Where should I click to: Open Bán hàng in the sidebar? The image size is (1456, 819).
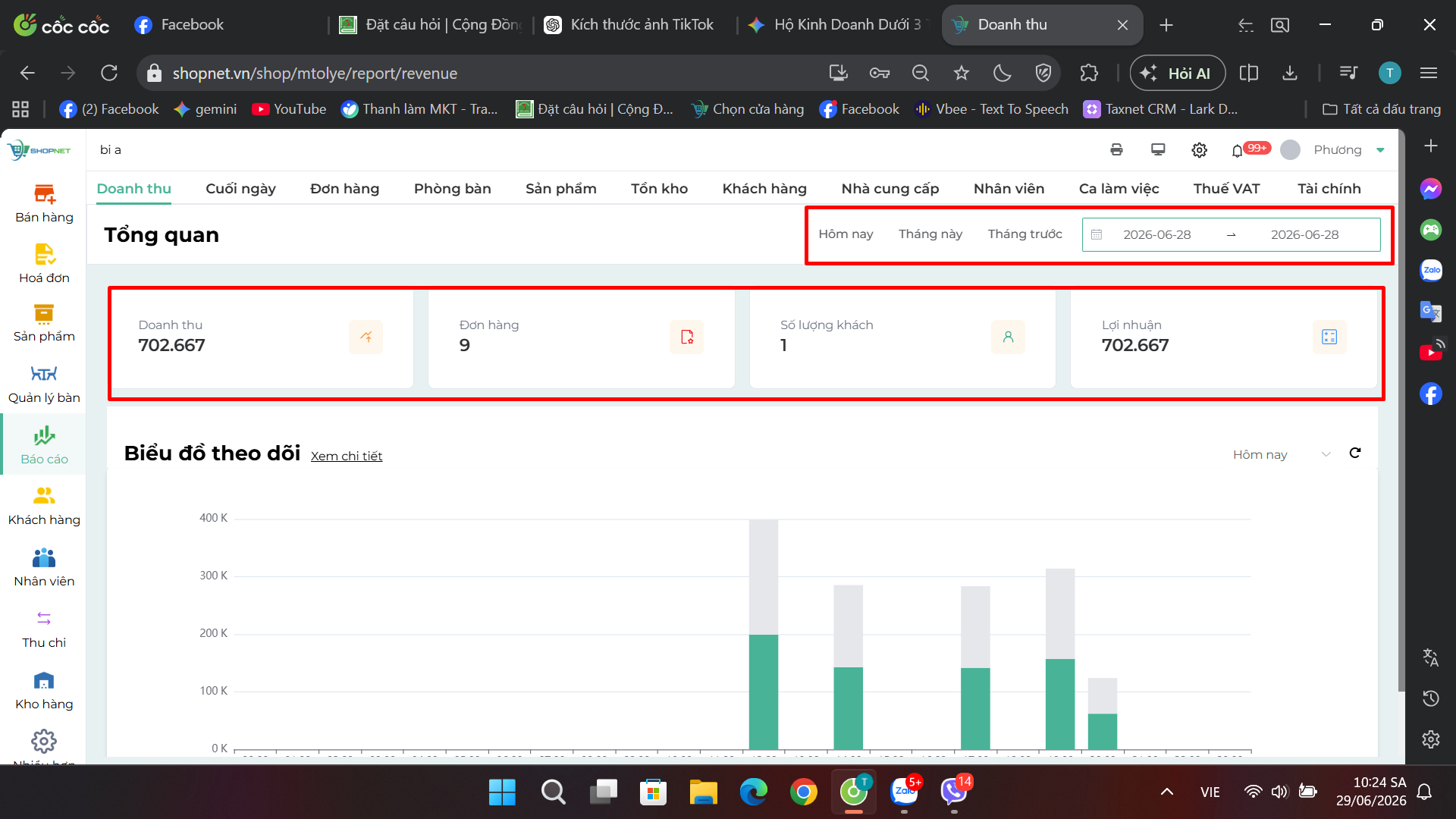44,204
